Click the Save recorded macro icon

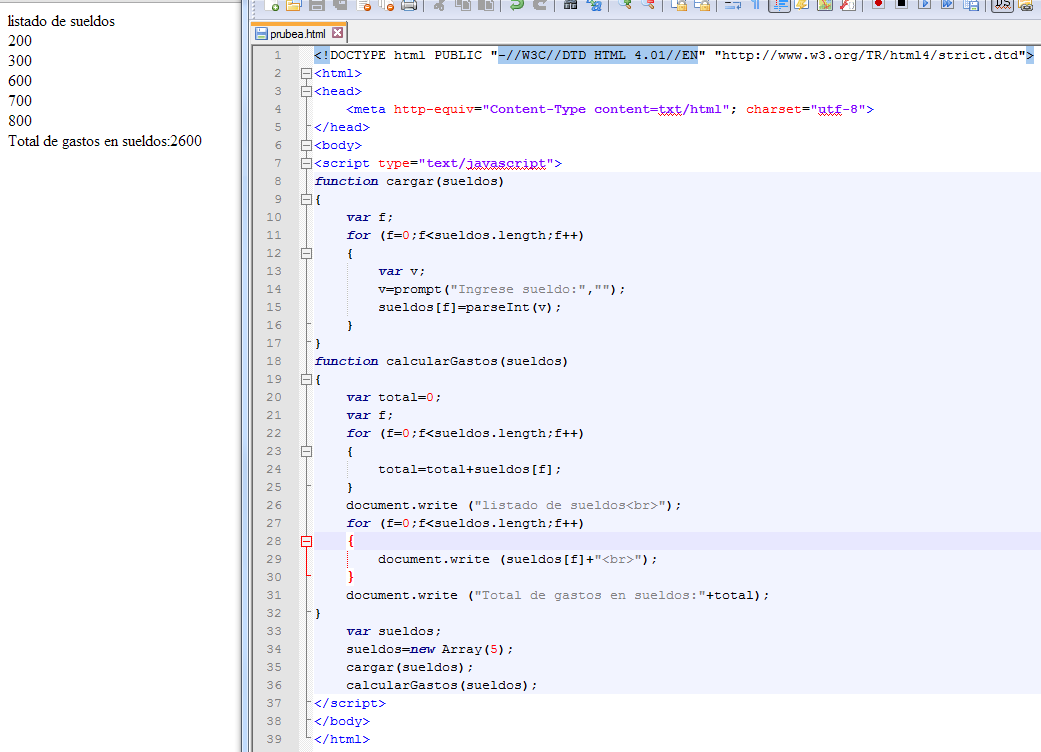point(971,5)
